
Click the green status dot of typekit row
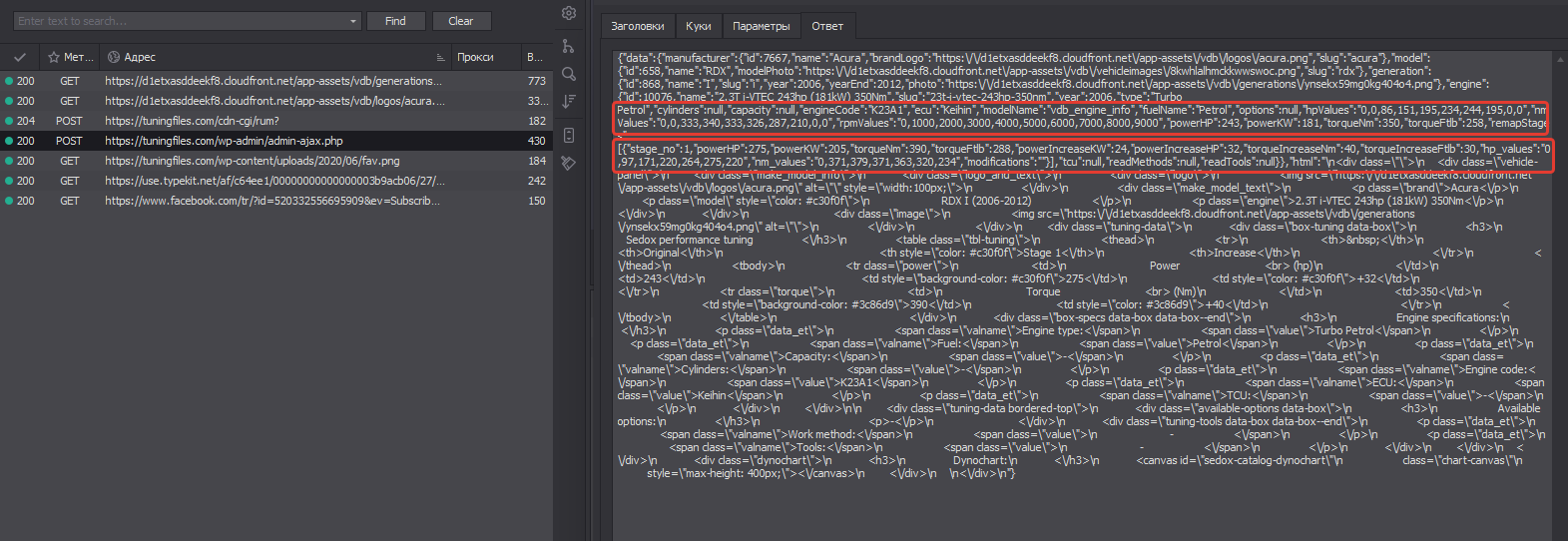(9, 181)
